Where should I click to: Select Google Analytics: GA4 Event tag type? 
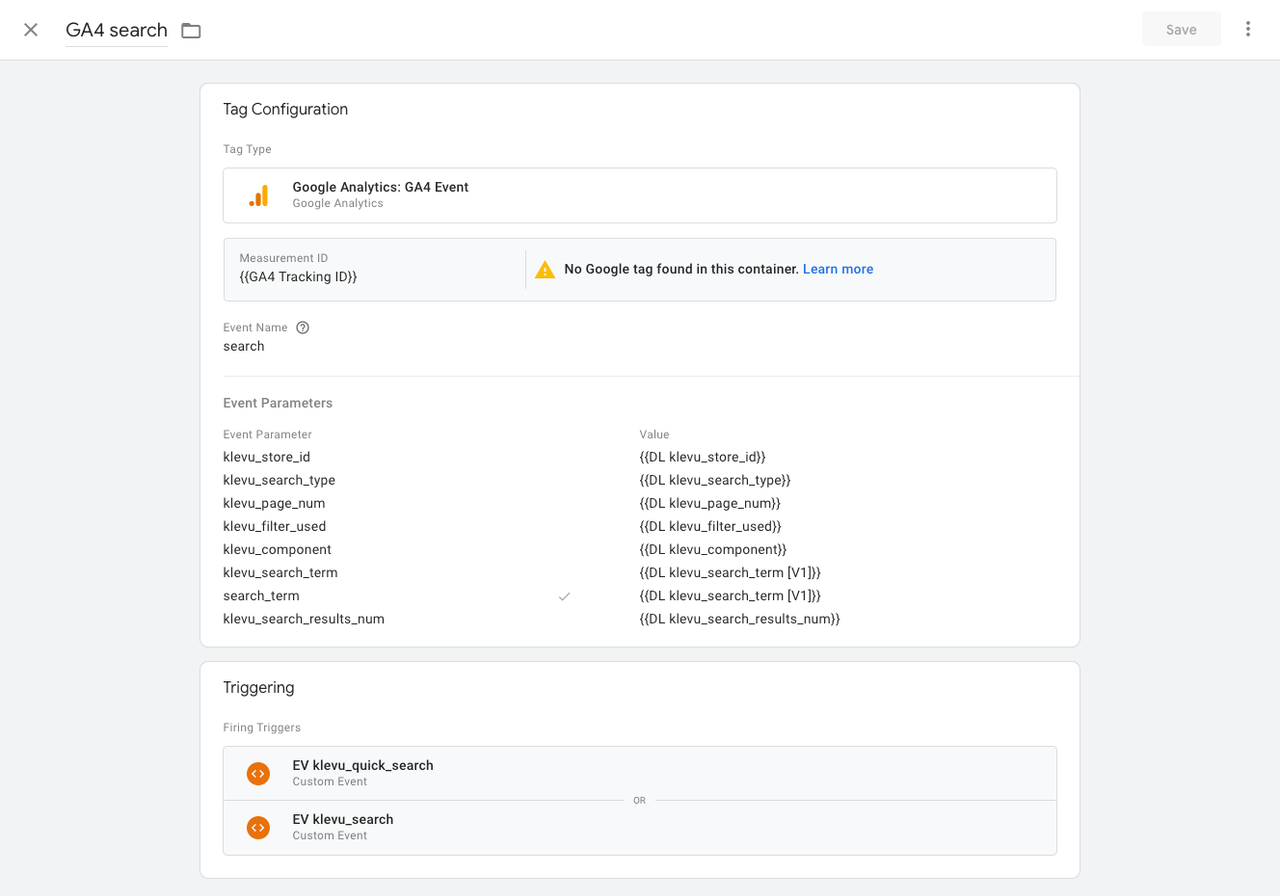[x=640, y=195]
